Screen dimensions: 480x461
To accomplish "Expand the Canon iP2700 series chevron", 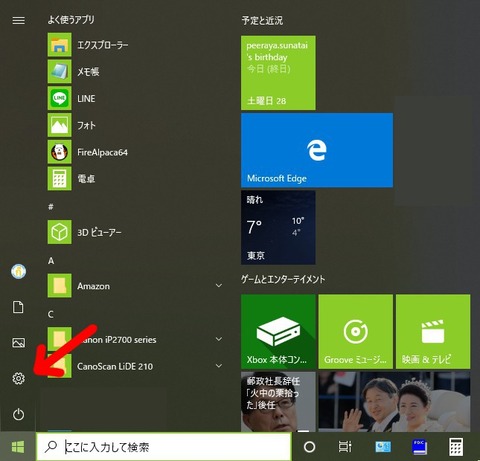I will pyautogui.click(x=219, y=339).
